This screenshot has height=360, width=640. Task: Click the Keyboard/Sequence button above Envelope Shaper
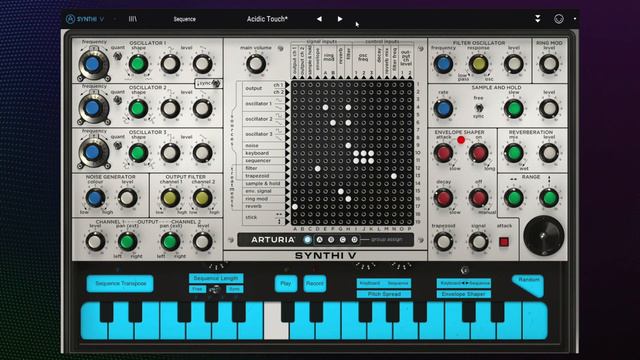pos(464,283)
